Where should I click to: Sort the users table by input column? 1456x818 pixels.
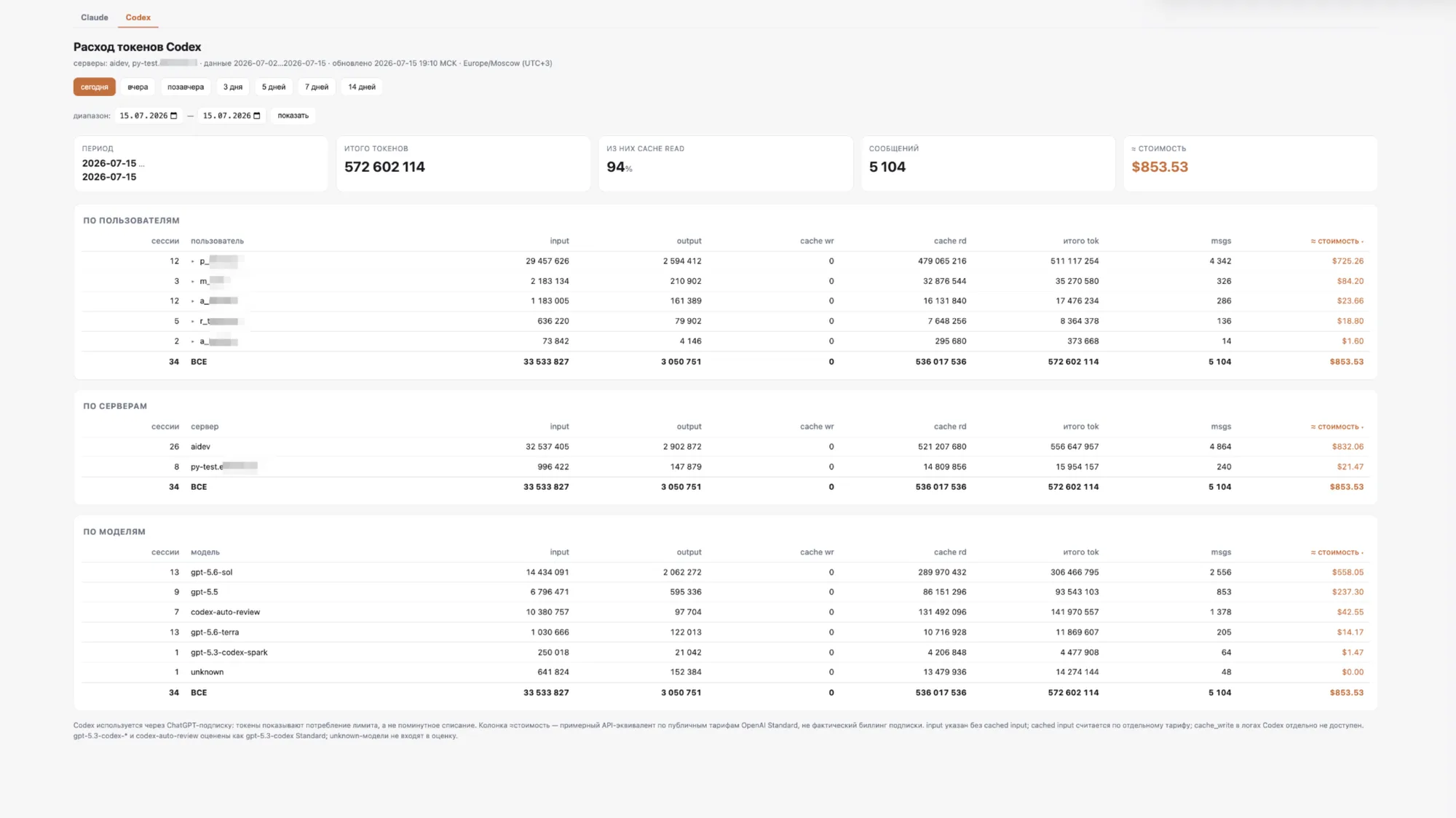tap(560, 241)
